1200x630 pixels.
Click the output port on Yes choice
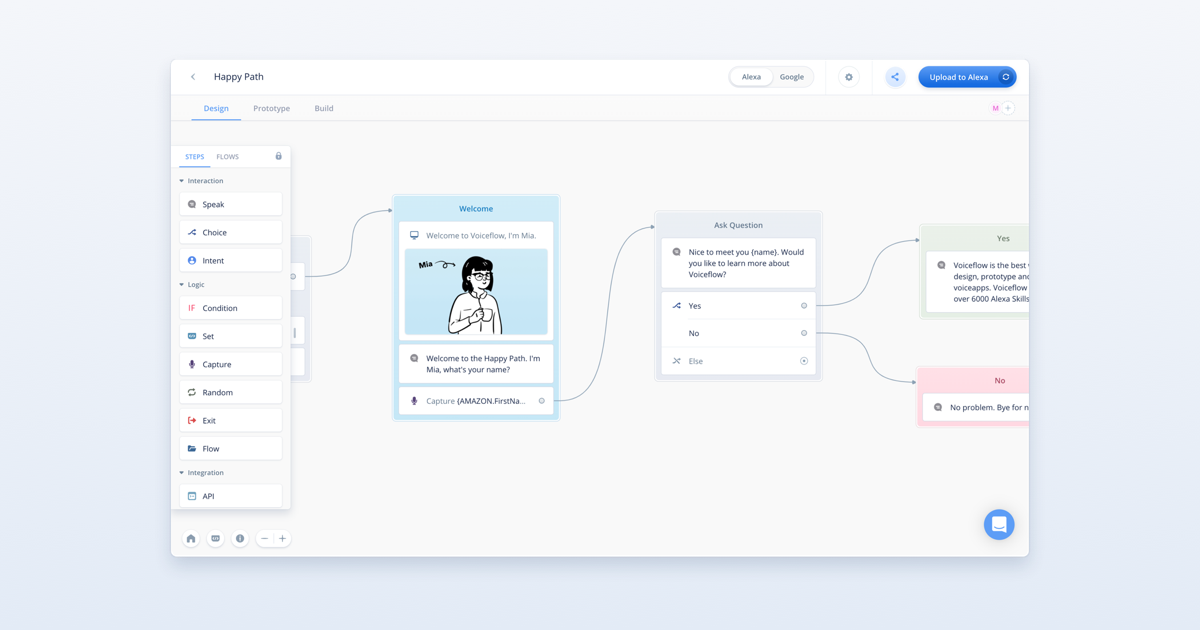[804, 306]
